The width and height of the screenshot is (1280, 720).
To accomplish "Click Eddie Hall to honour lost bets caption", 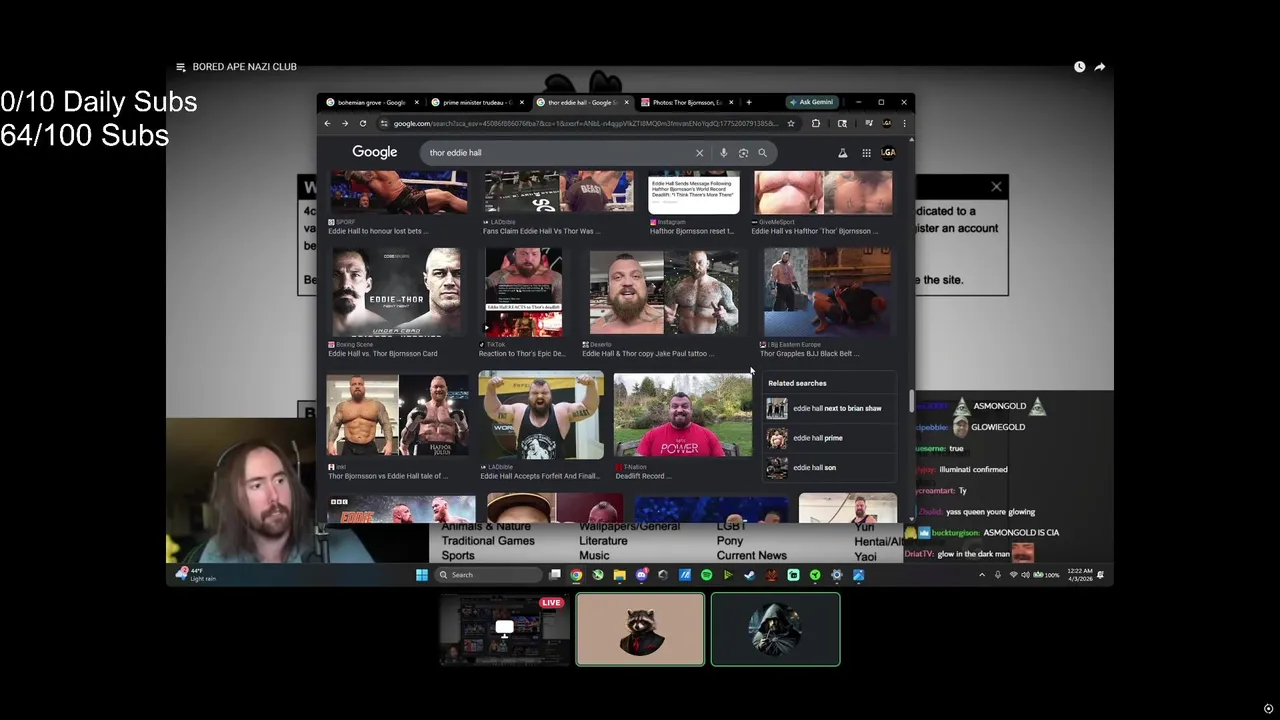I will [x=377, y=231].
